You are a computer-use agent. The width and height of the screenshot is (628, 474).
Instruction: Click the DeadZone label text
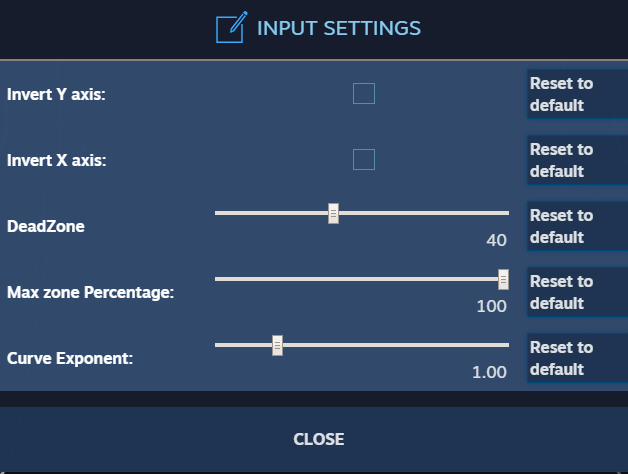tap(46, 226)
